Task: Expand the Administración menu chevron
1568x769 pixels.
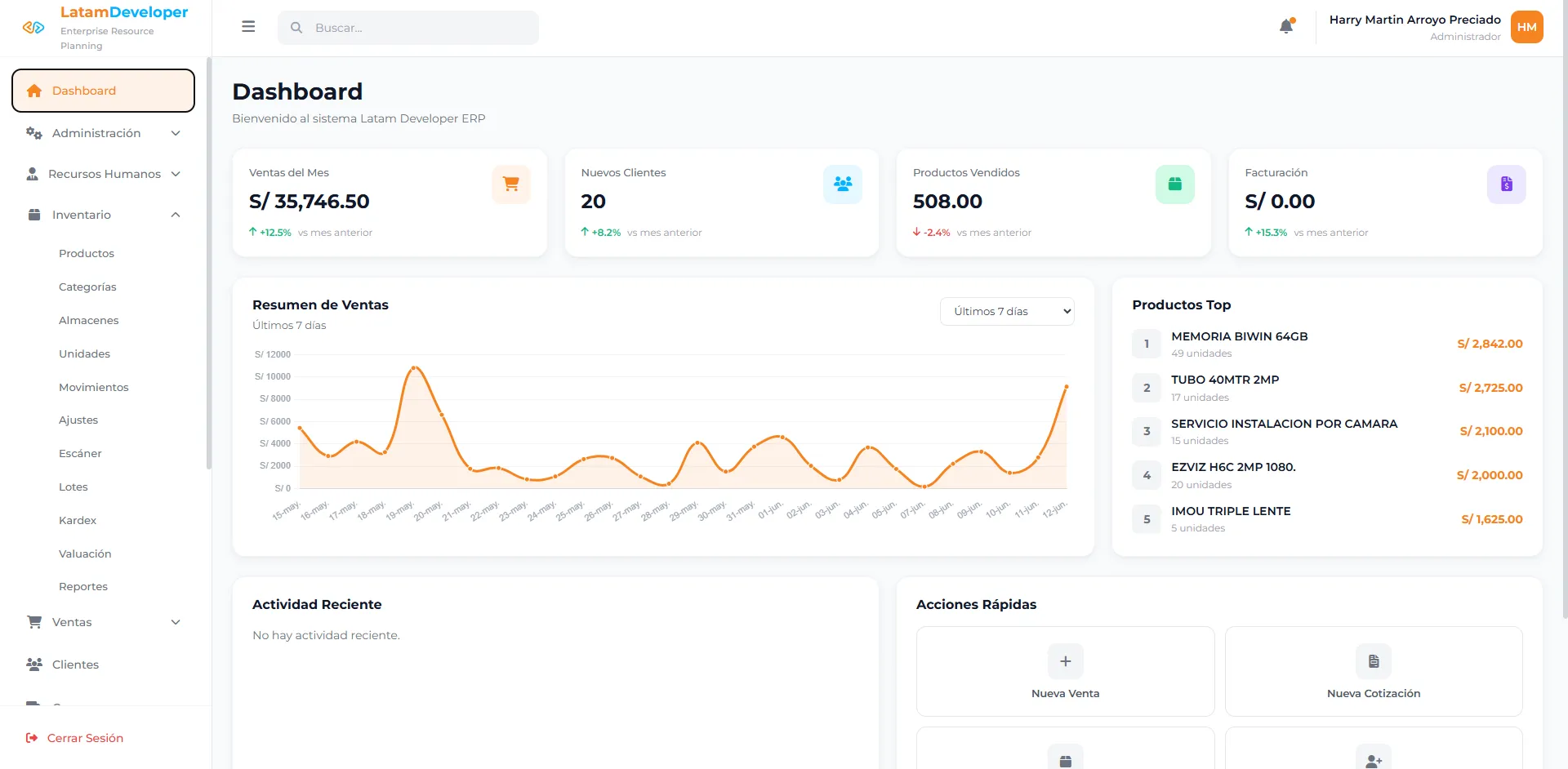Action: click(176, 133)
